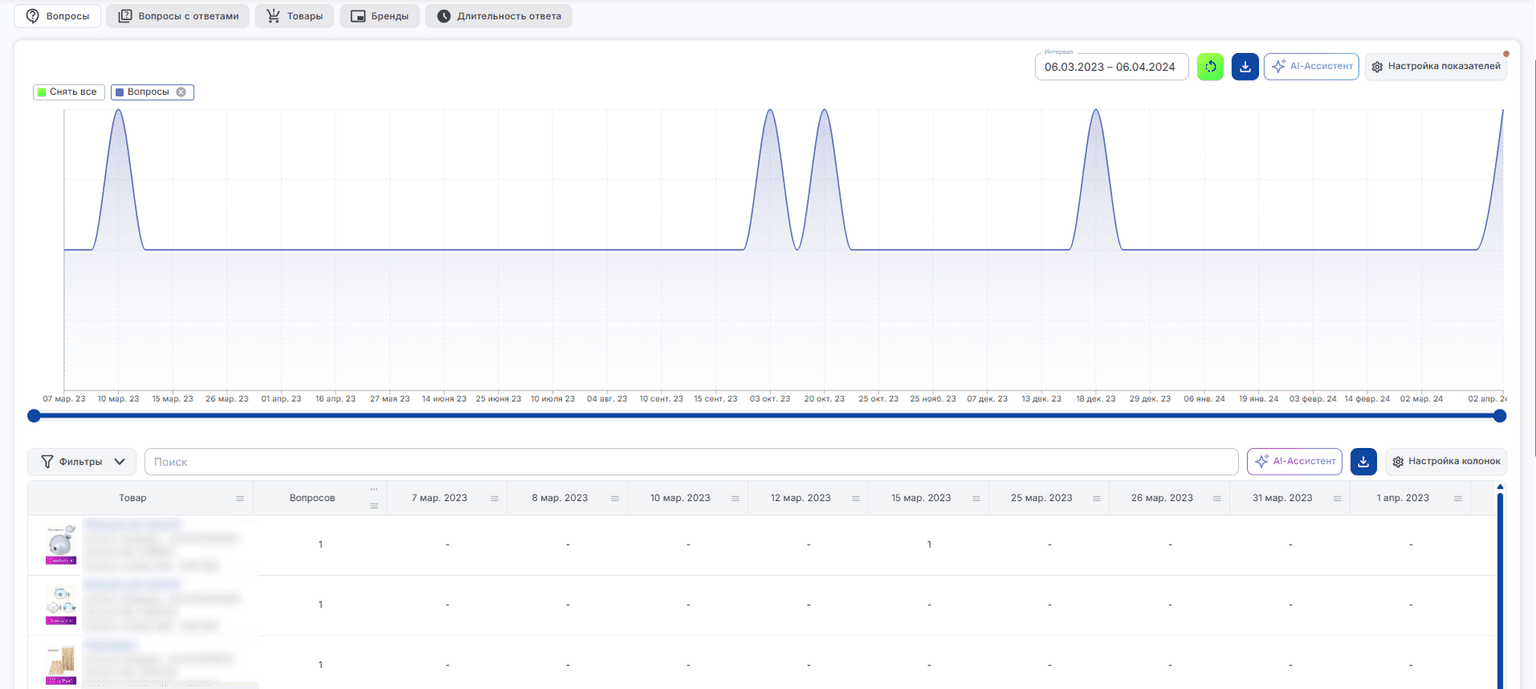Switch to Вопросы с ответами tab

point(178,16)
